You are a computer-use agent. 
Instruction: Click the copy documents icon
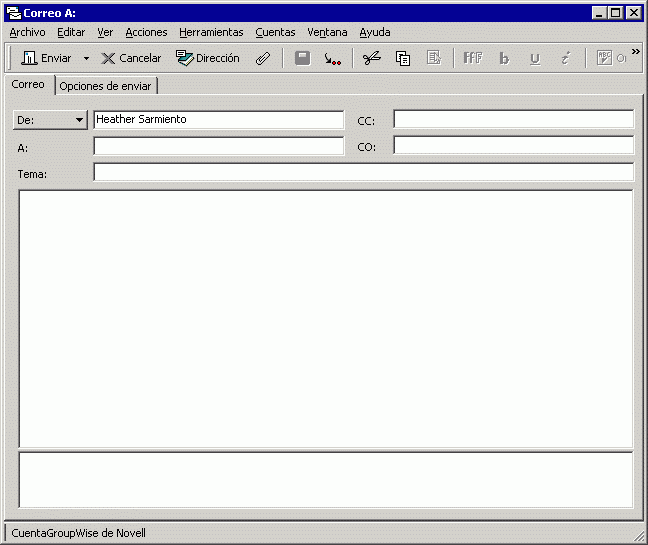pos(403,58)
